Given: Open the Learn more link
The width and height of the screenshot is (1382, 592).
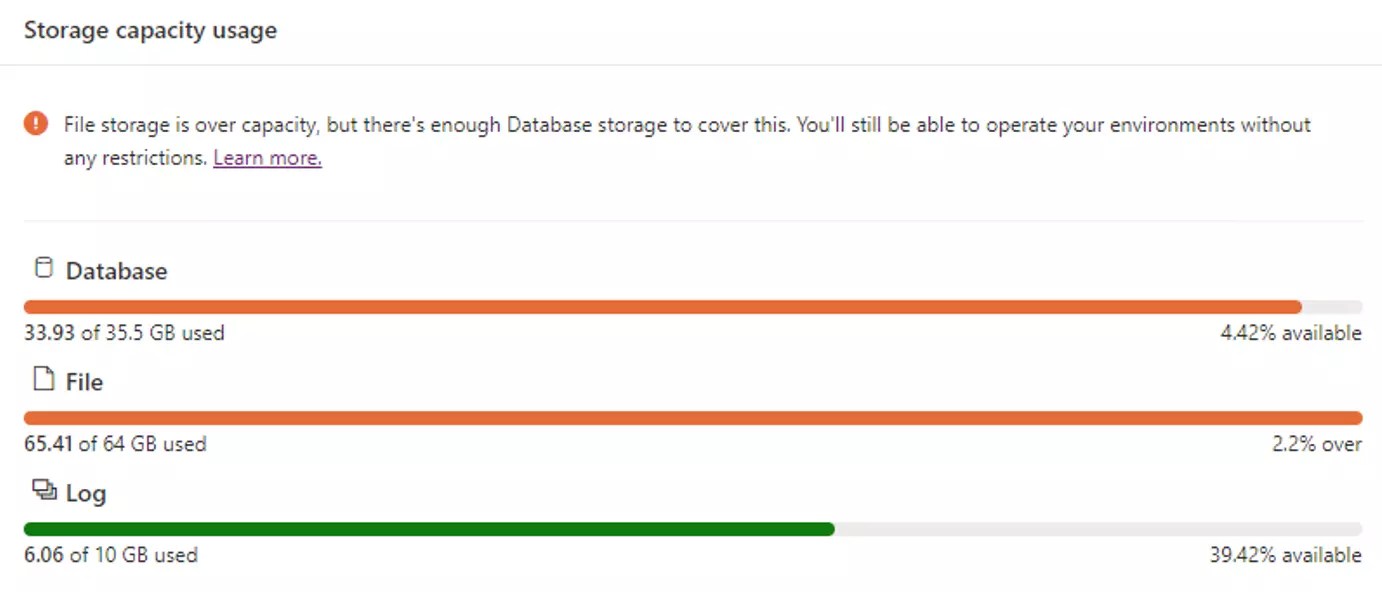Looking at the screenshot, I should coord(266,157).
